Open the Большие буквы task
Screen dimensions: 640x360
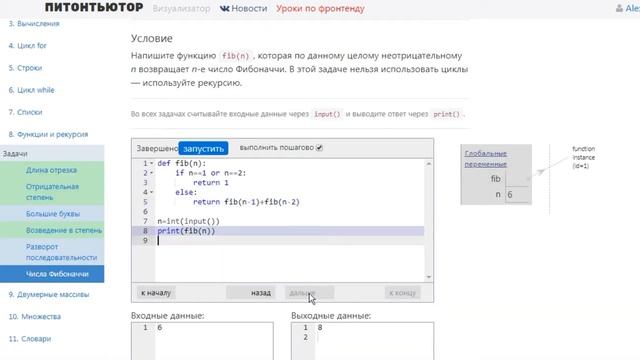[x=52, y=213]
